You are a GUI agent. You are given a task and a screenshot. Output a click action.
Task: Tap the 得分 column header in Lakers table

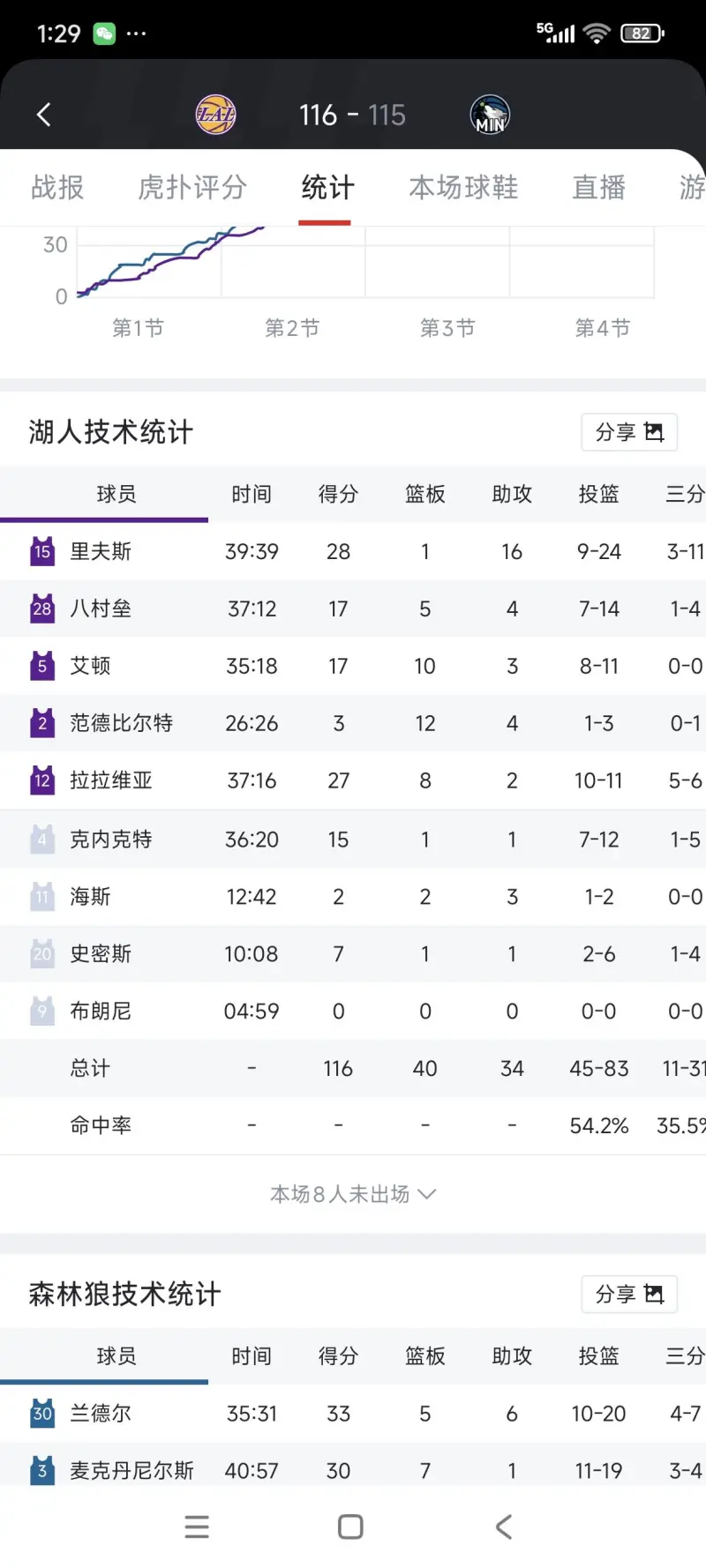pyautogui.click(x=338, y=494)
